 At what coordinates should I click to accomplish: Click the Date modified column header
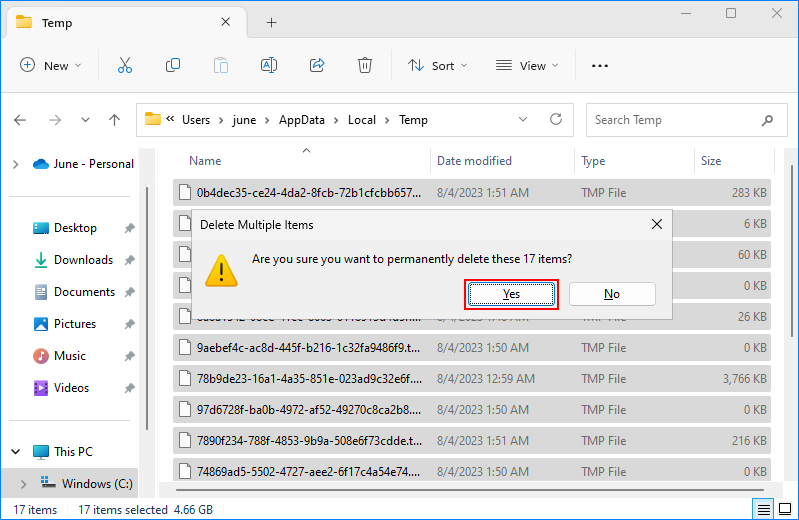[x=474, y=161]
